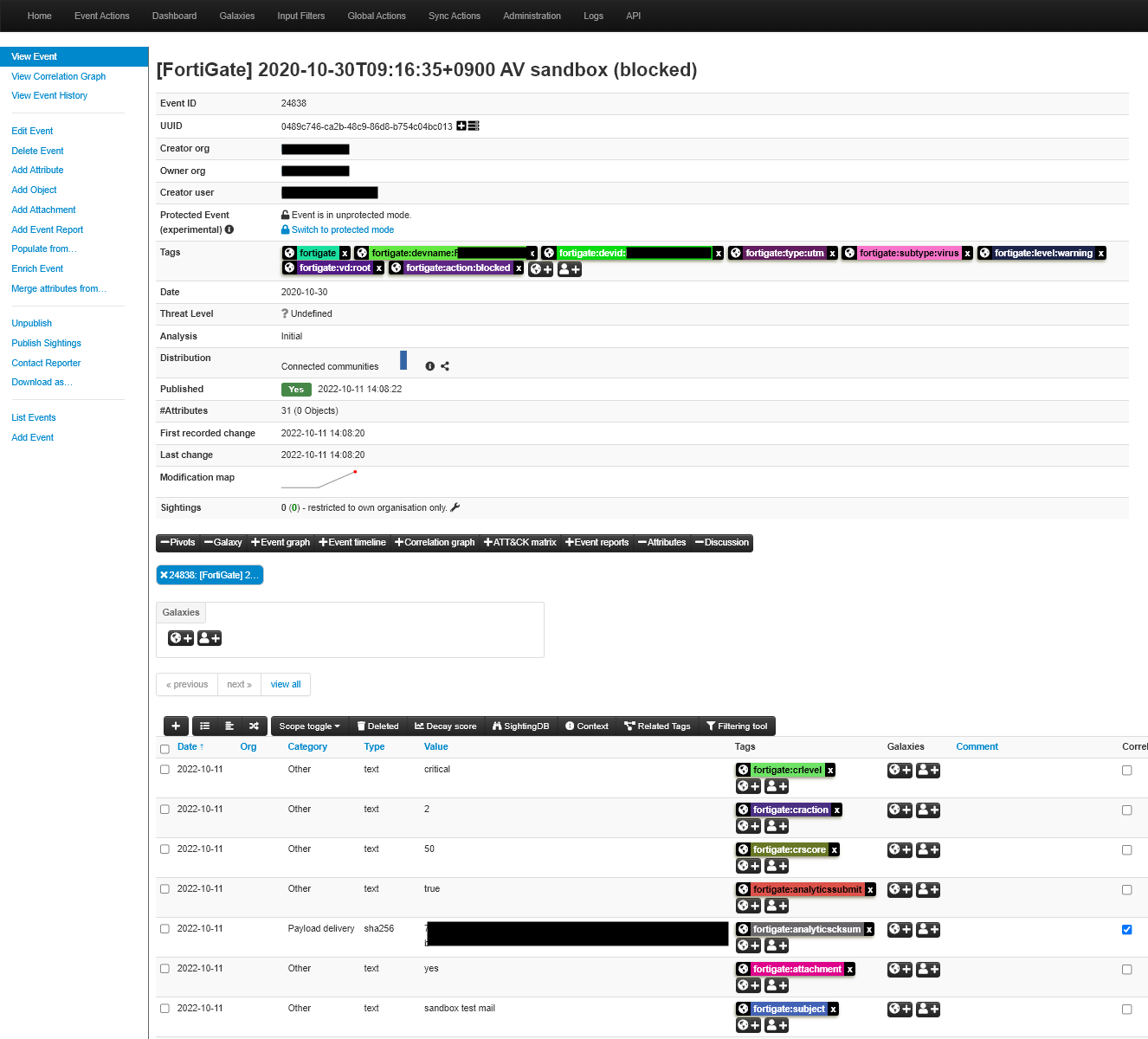Click the view all pagination button
Screen dimensions: 1148x1039
pos(286,684)
